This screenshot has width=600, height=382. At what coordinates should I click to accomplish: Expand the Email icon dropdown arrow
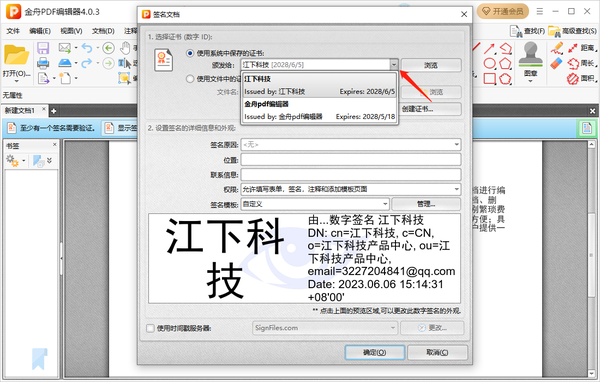click(x=76, y=48)
